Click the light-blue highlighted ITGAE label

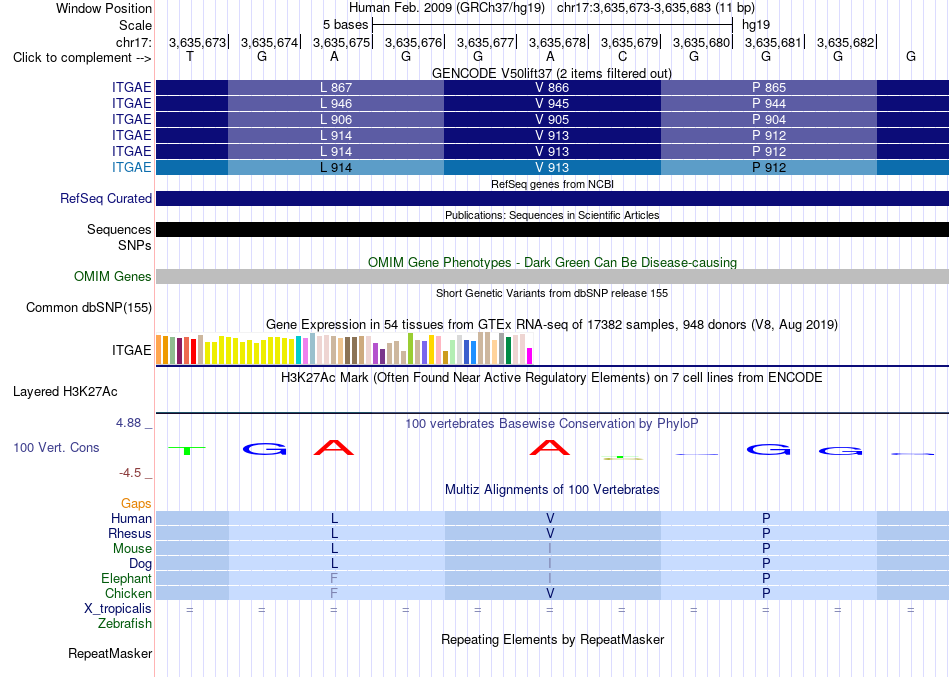pyautogui.click(x=131, y=167)
